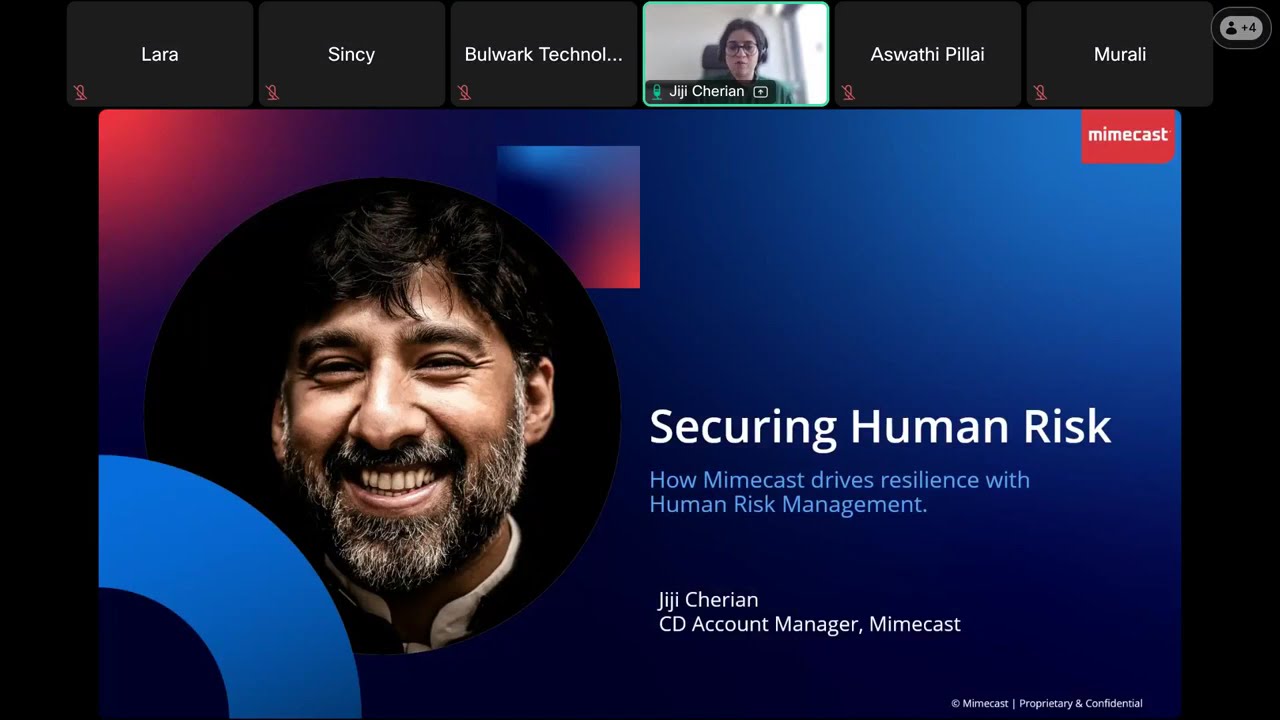The height and width of the screenshot is (720, 1280).
Task: Click the presenter name 'Jiji Cherian' on the slide
Action: tap(708, 600)
